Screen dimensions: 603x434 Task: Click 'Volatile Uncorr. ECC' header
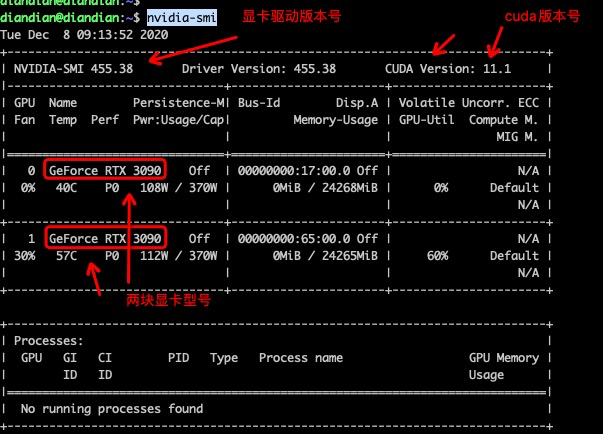coord(469,103)
